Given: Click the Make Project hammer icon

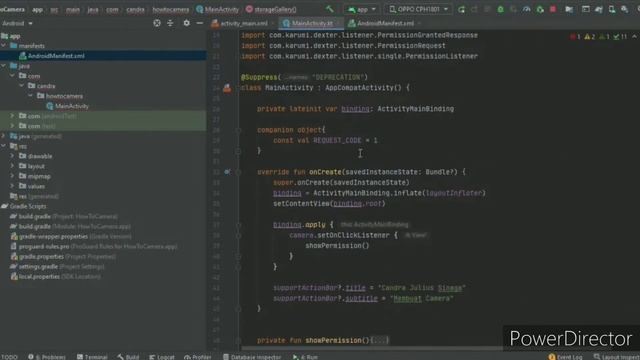Looking at the screenshot, I should [329, 9].
